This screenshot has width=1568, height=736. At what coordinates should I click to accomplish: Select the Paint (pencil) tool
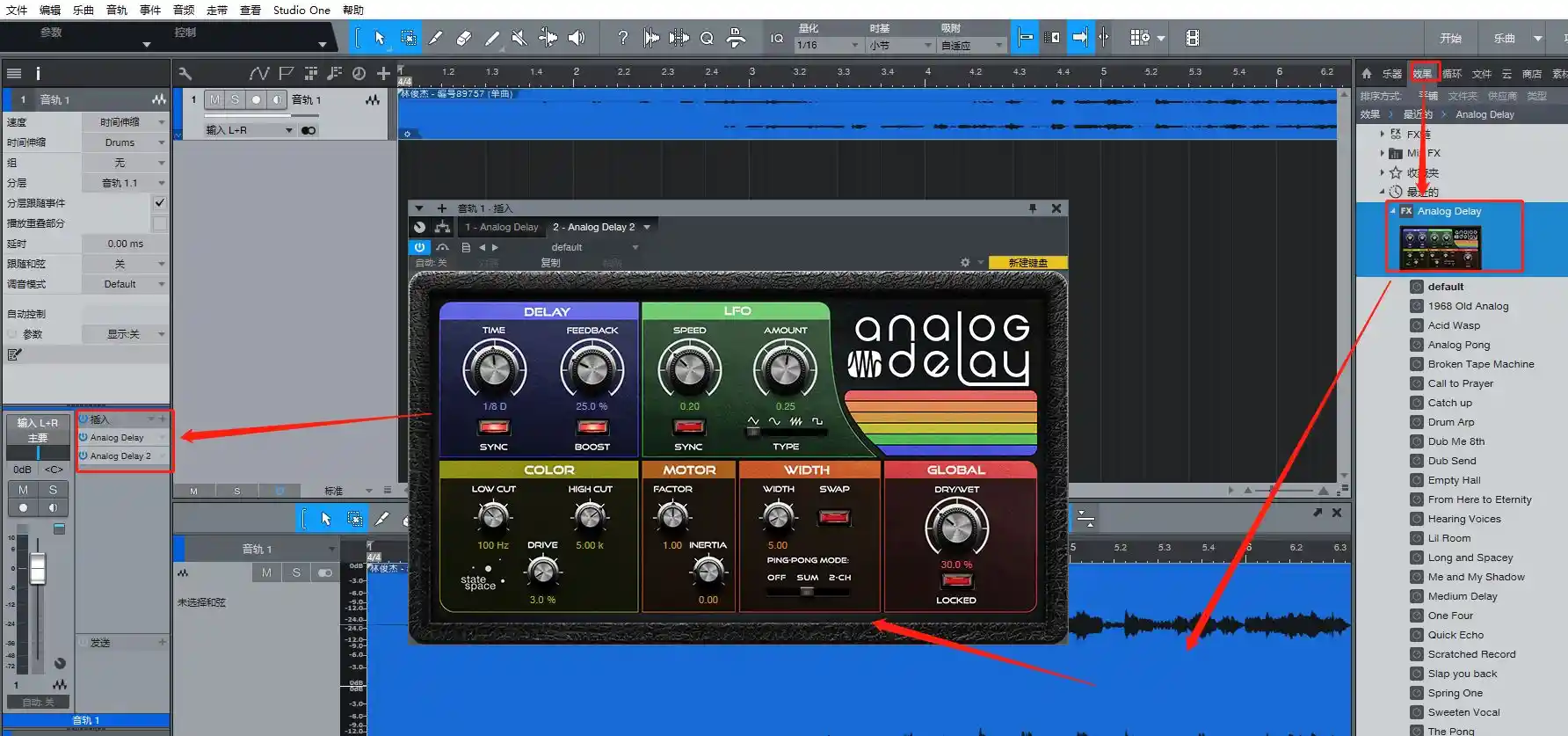[x=492, y=38]
